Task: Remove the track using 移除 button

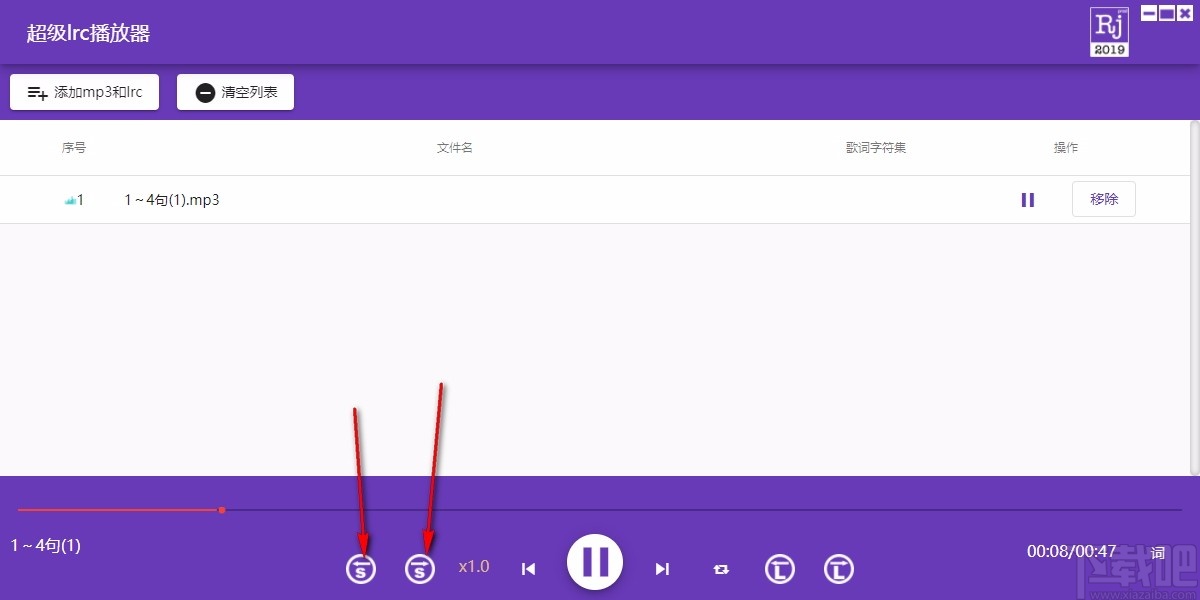Action: click(x=1104, y=199)
